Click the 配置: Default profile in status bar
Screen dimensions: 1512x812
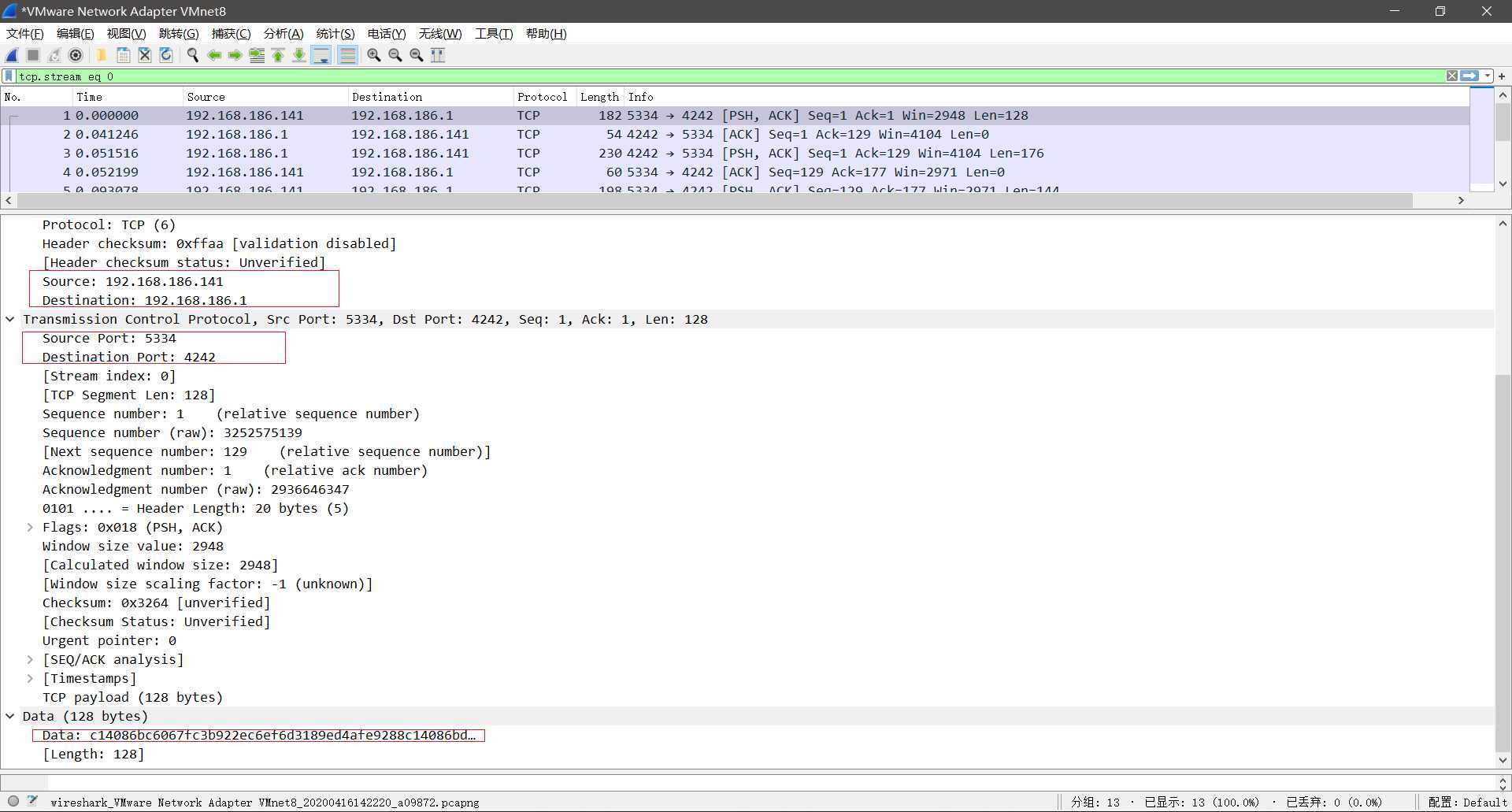(x=1467, y=802)
